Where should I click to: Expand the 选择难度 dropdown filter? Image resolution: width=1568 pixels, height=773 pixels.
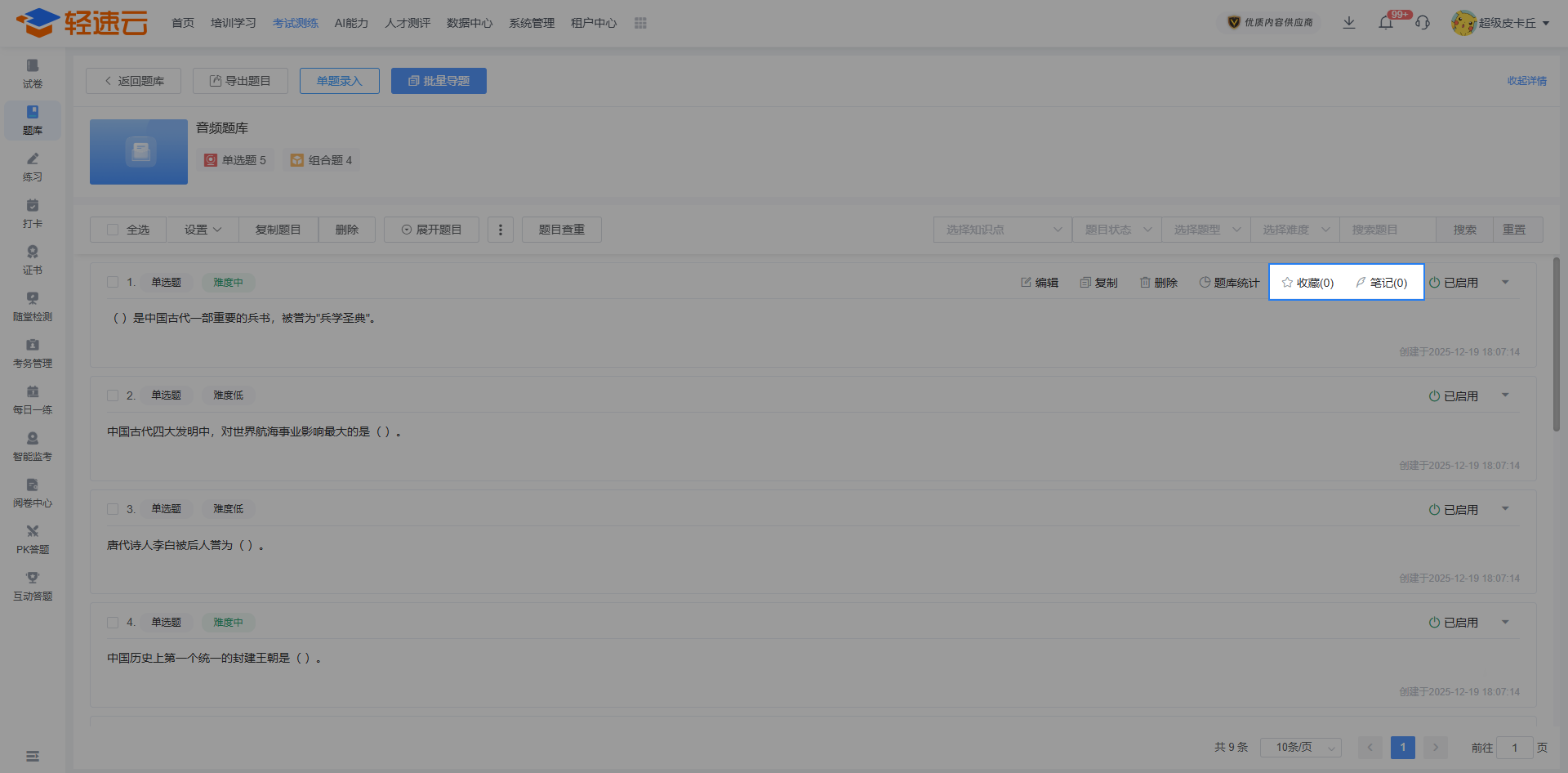tap(1295, 230)
